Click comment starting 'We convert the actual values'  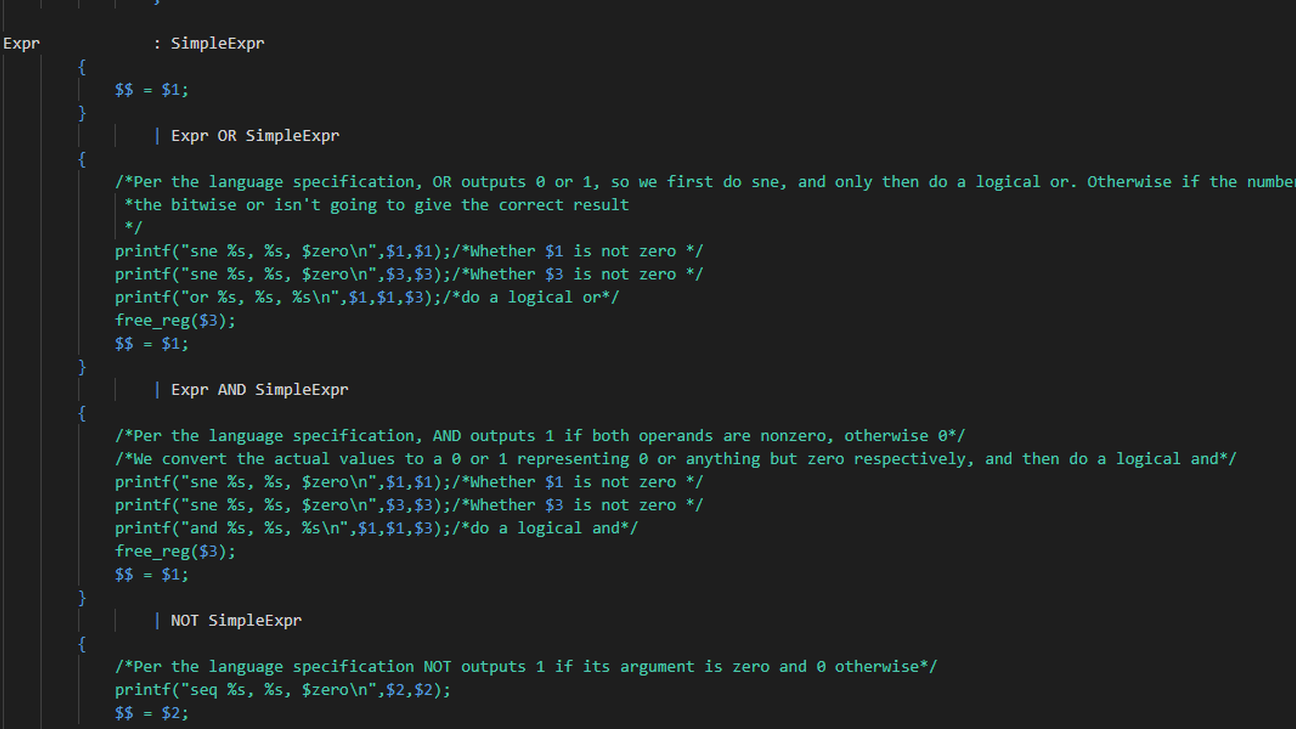click(x=676, y=459)
